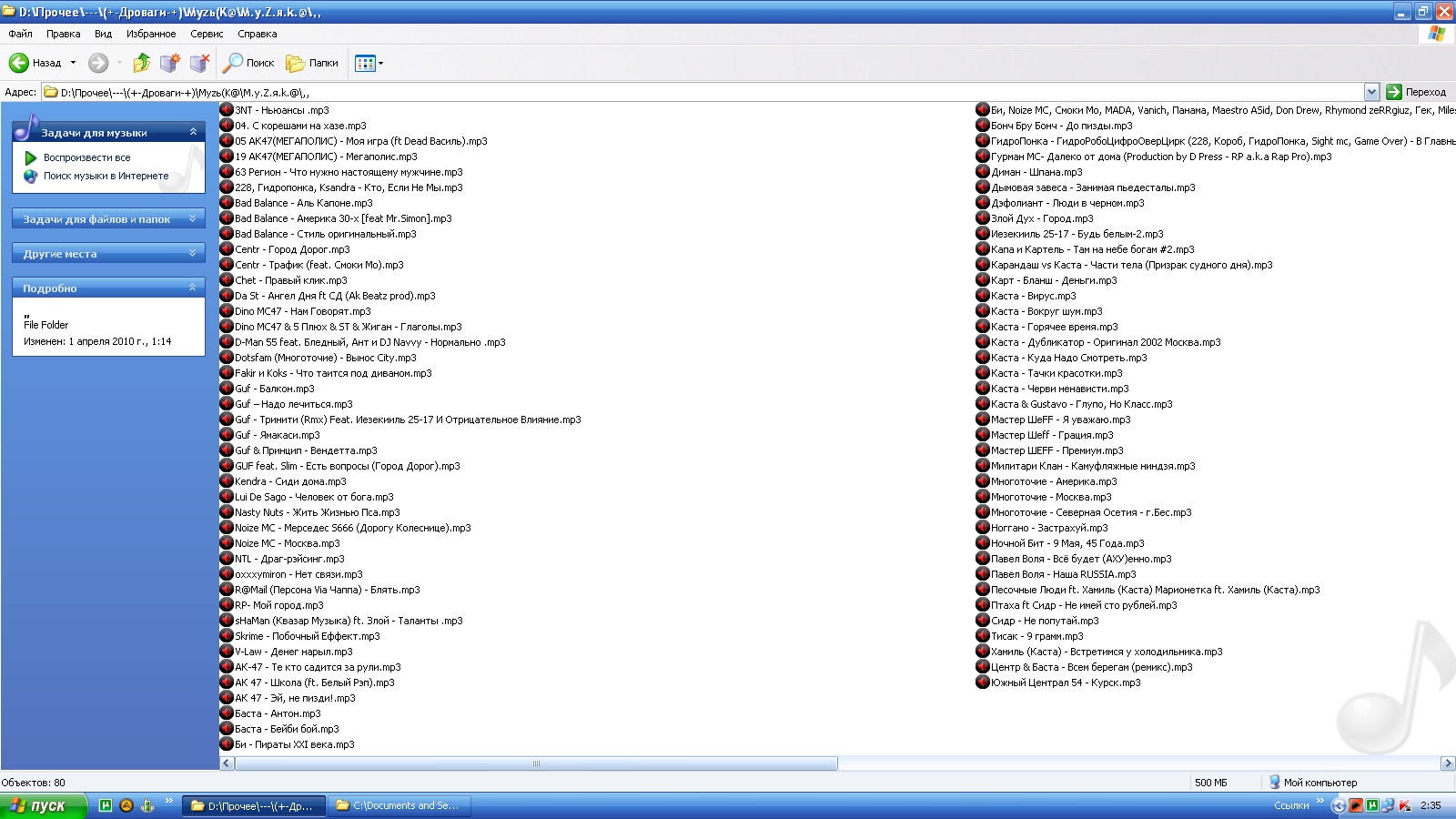Collapse the 'Подробно' details panel
The height and width of the screenshot is (819, 1456).
[192, 288]
